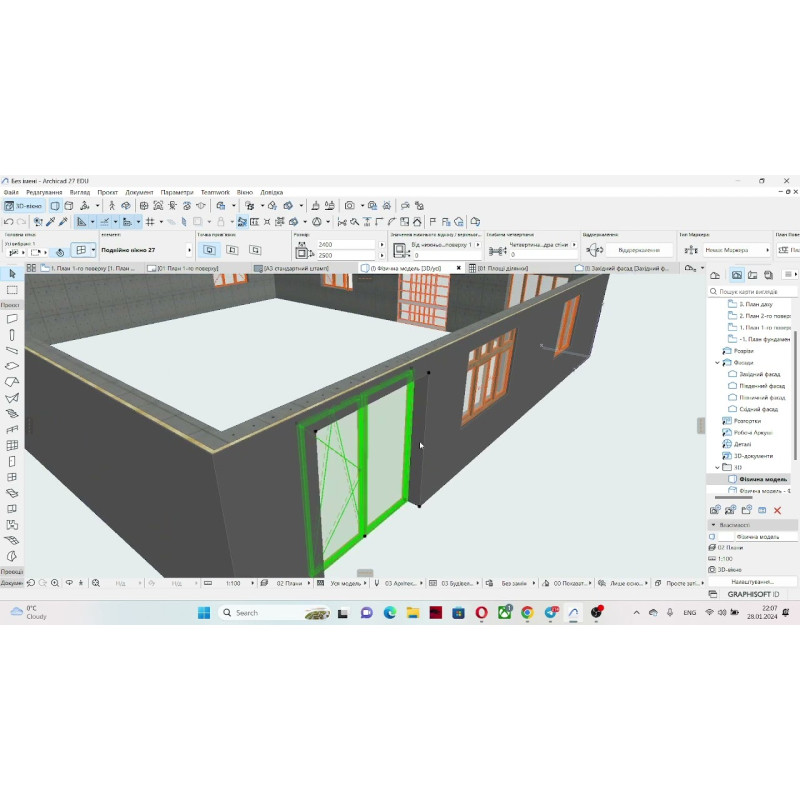The image size is (800, 800).
Task: Toggle the third anchor point option
Action: 253,250
